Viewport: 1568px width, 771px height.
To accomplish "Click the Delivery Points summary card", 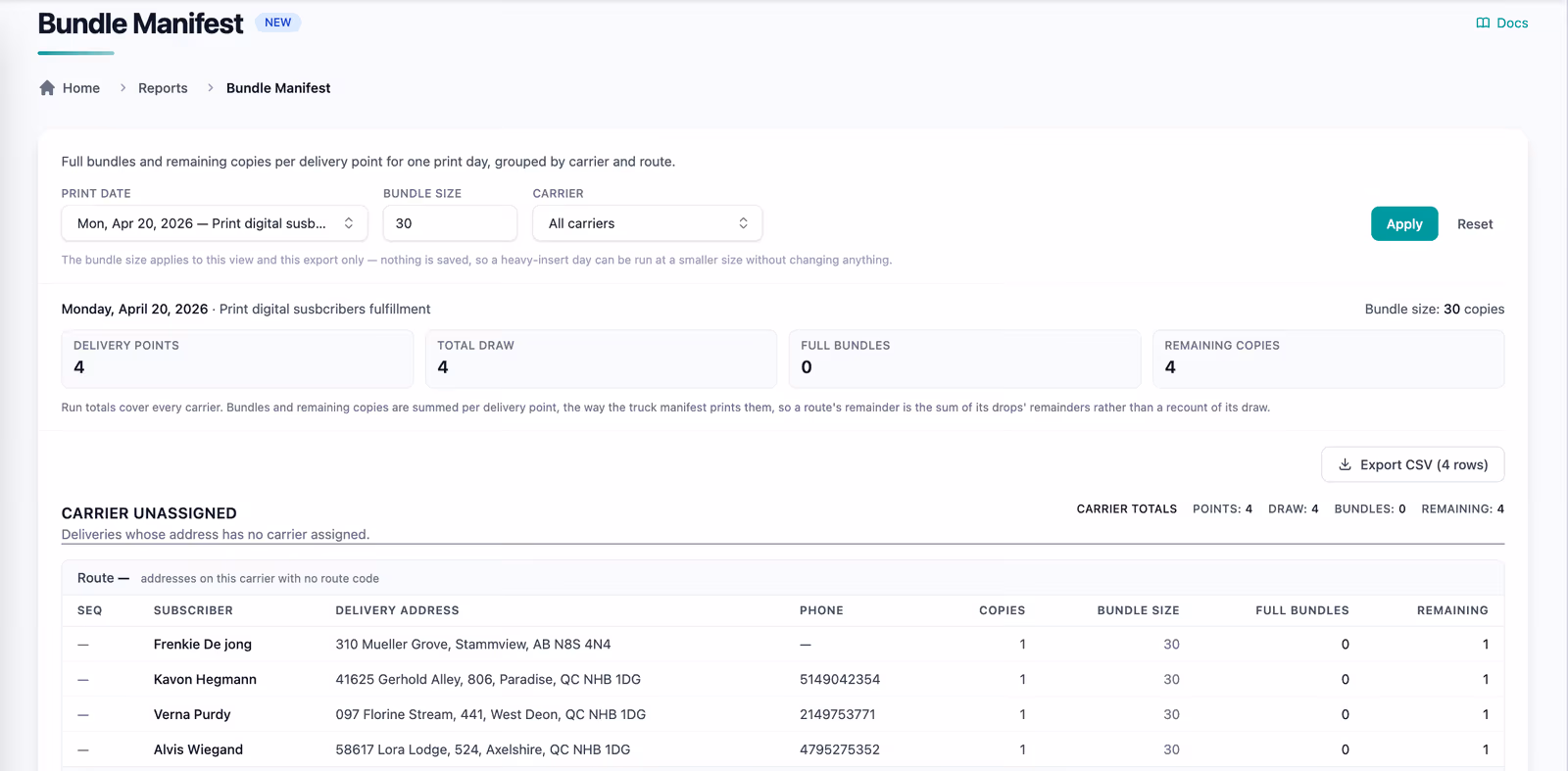I will click(x=237, y=359).
